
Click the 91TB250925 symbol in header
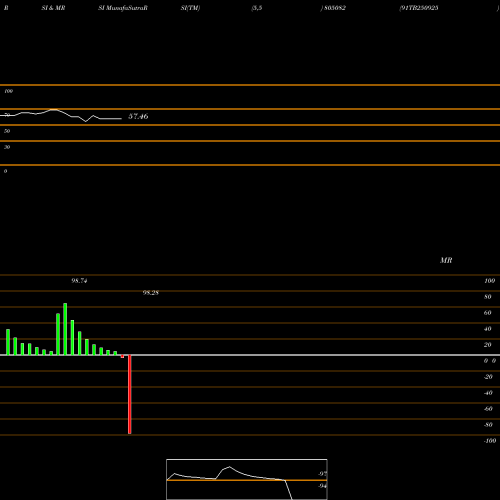pyautogui.click(x=420, y=8)
